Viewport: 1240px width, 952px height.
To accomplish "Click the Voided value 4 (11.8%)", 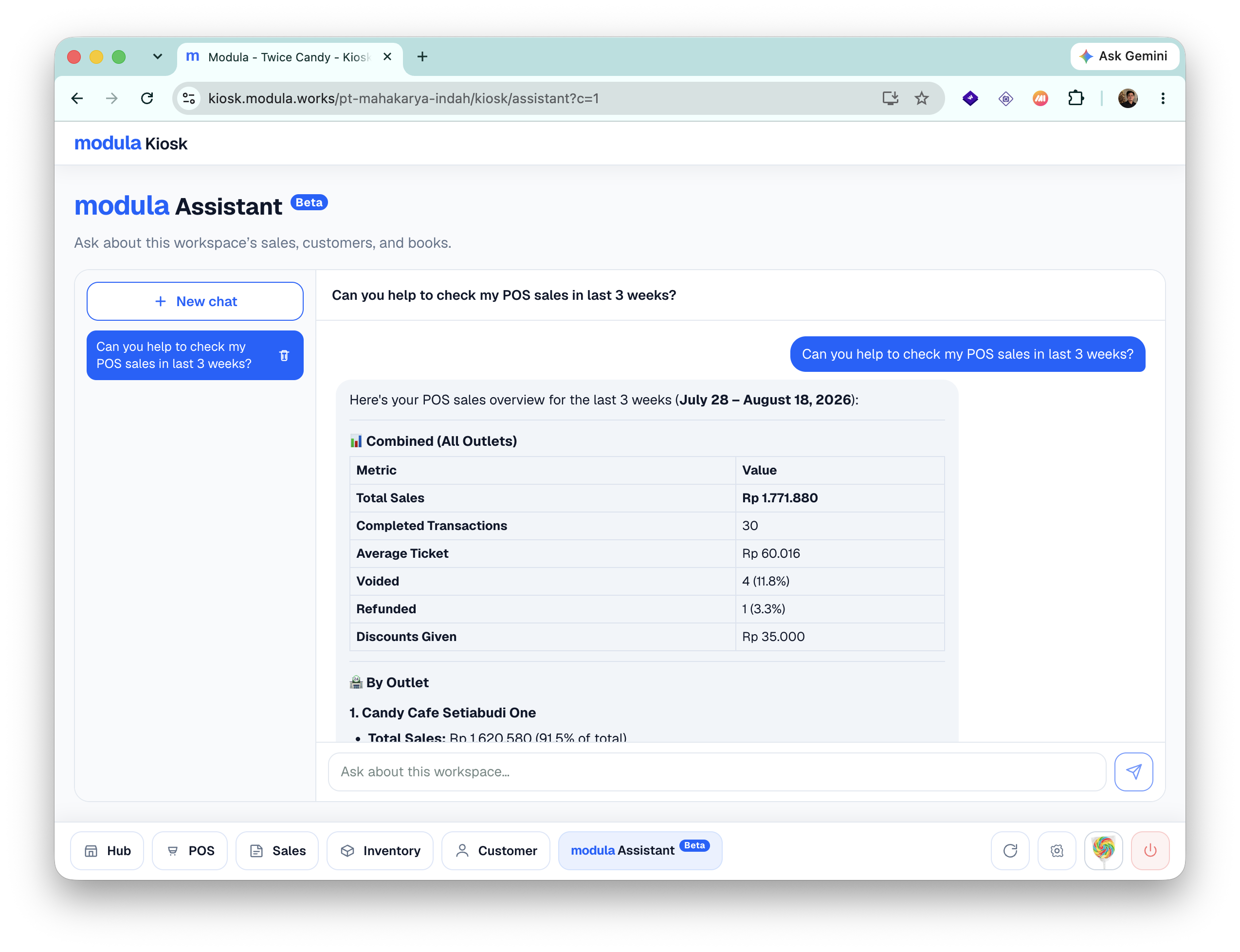I will tap(766, 582).
